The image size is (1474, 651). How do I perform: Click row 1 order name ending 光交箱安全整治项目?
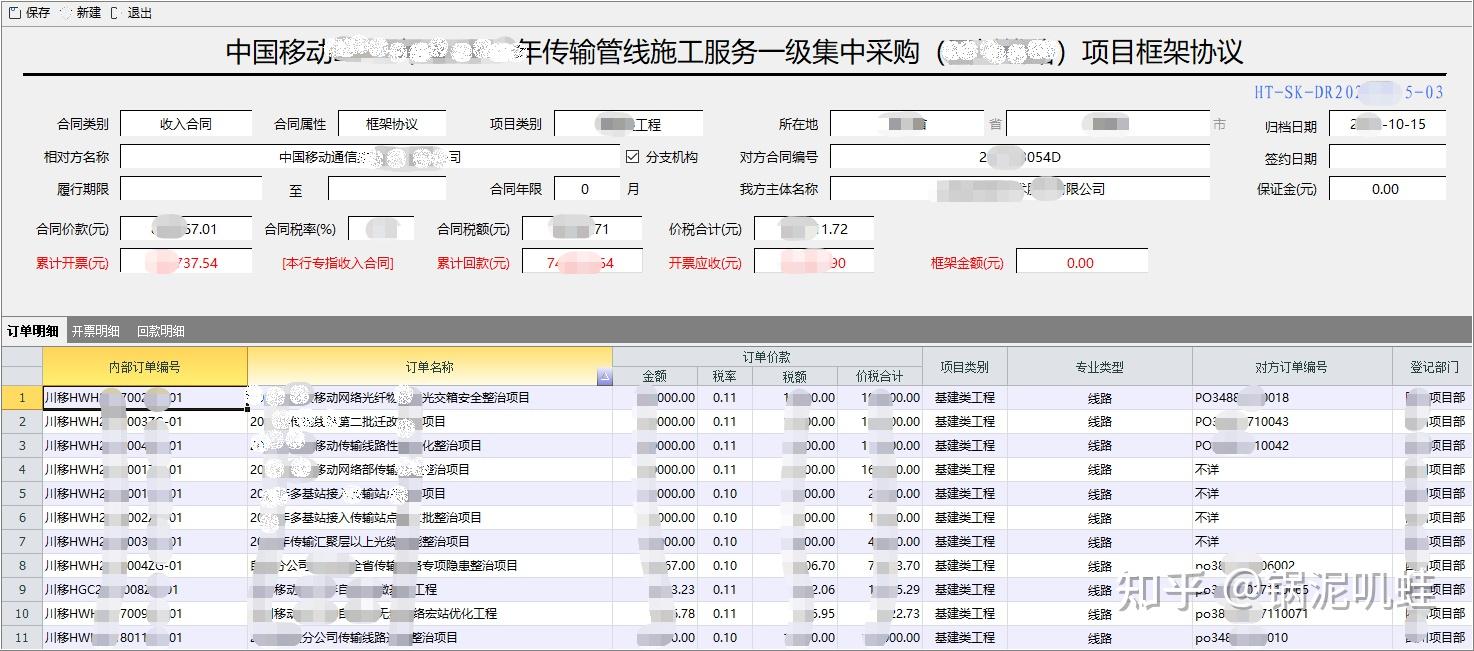(430, 398)
